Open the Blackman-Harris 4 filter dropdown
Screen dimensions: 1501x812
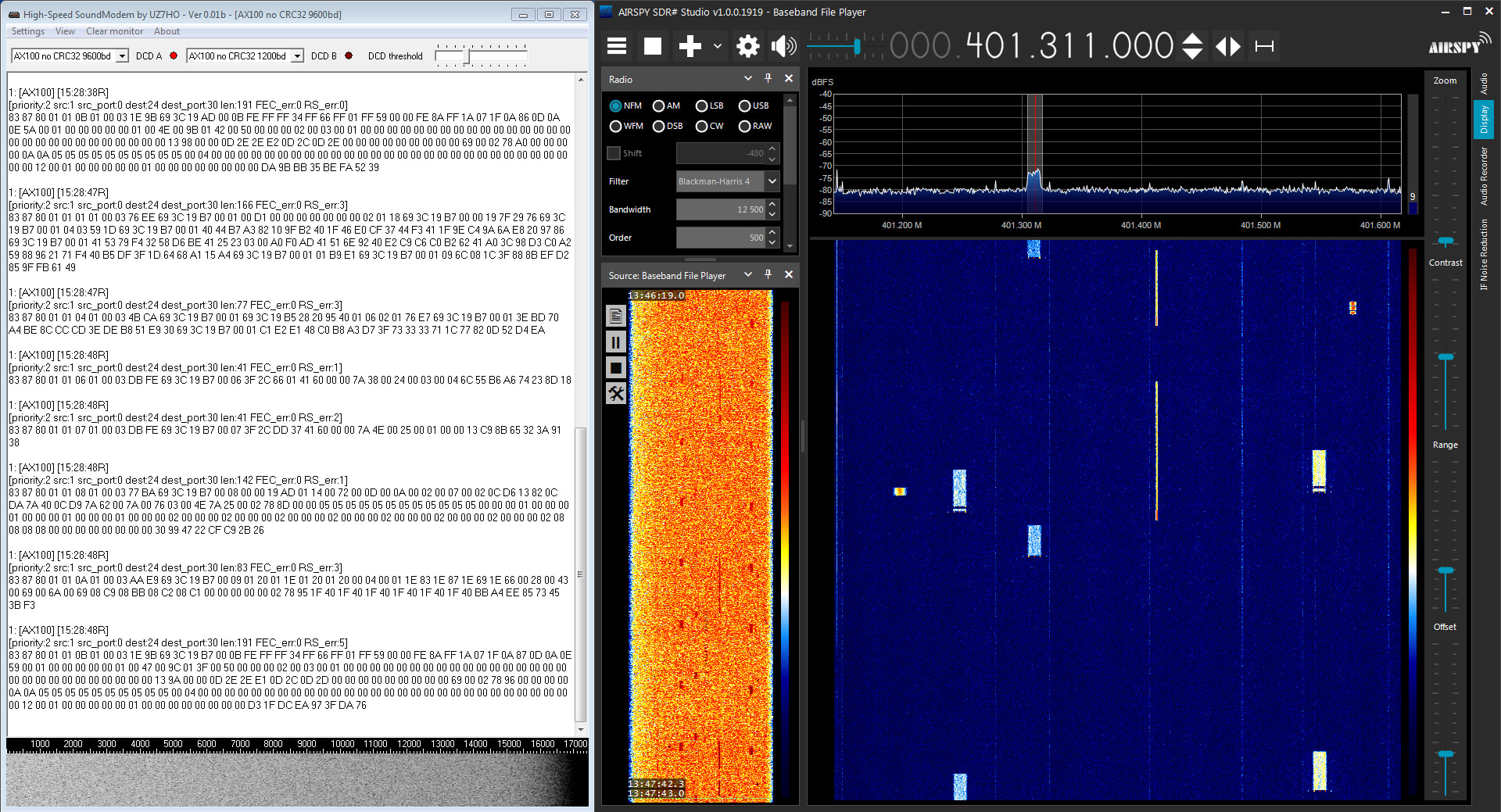tap(772, 181)
